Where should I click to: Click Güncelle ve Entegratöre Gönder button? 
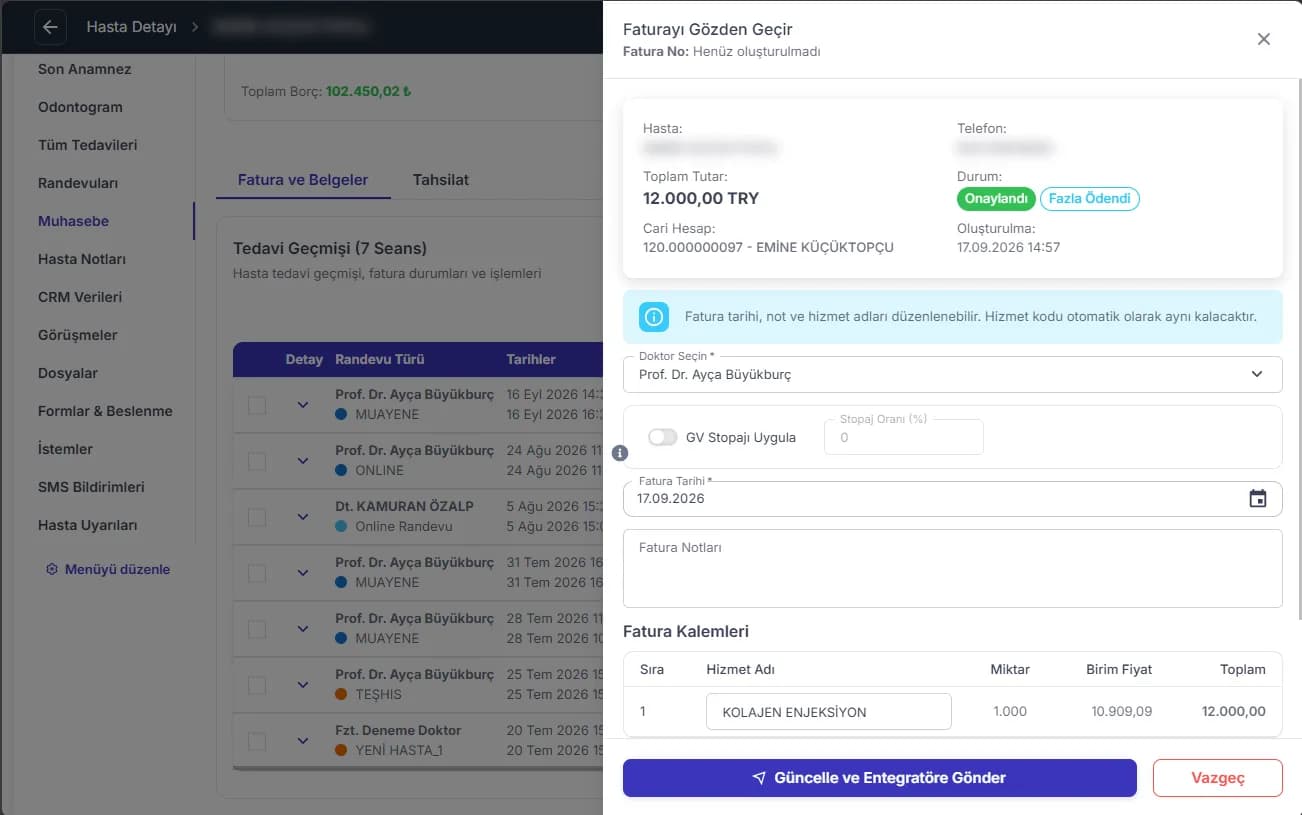[880, 778]
